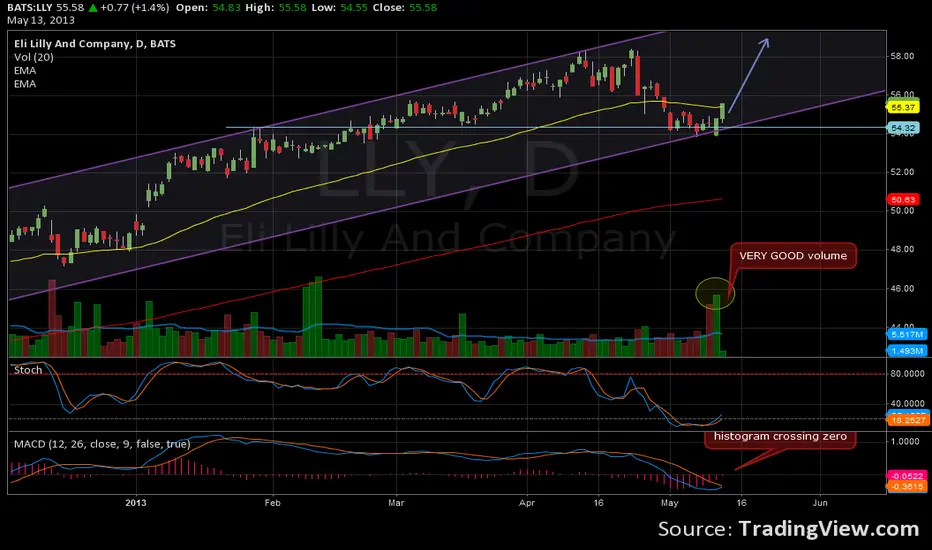This screenshot has height=550, width=932.
Task: Open the Source: TradingView.com credit
Action: pos(788,529)
